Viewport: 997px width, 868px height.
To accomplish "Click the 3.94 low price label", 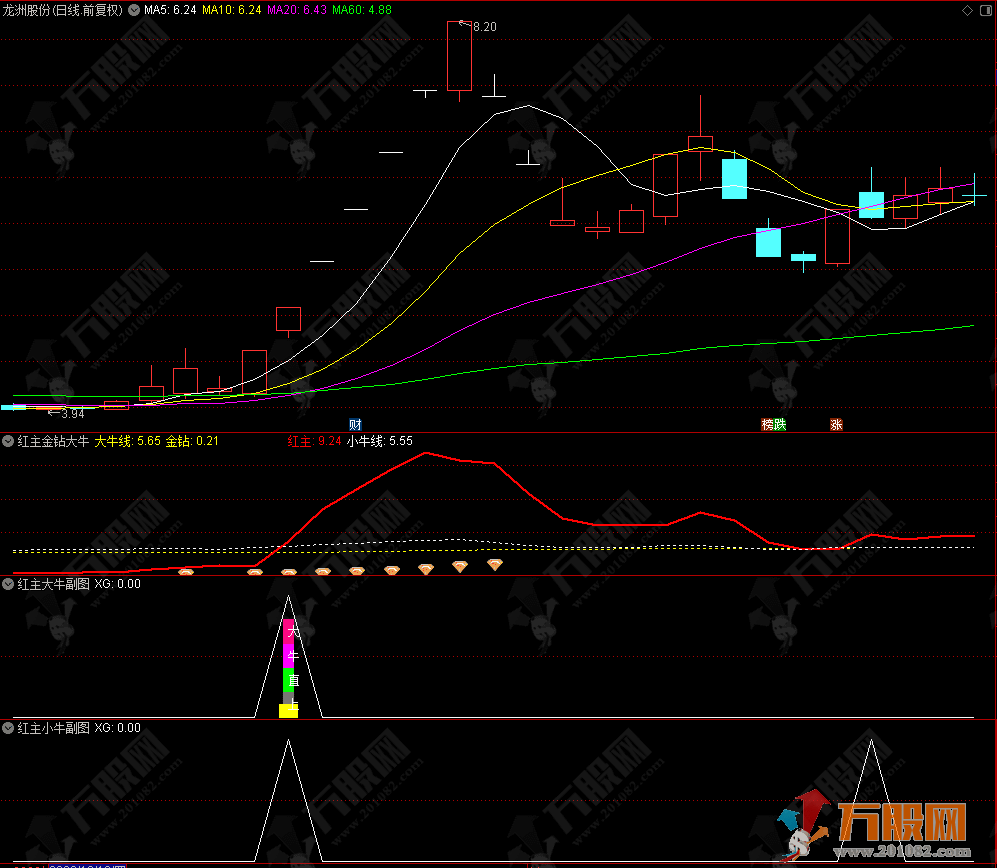I will 72,414.
